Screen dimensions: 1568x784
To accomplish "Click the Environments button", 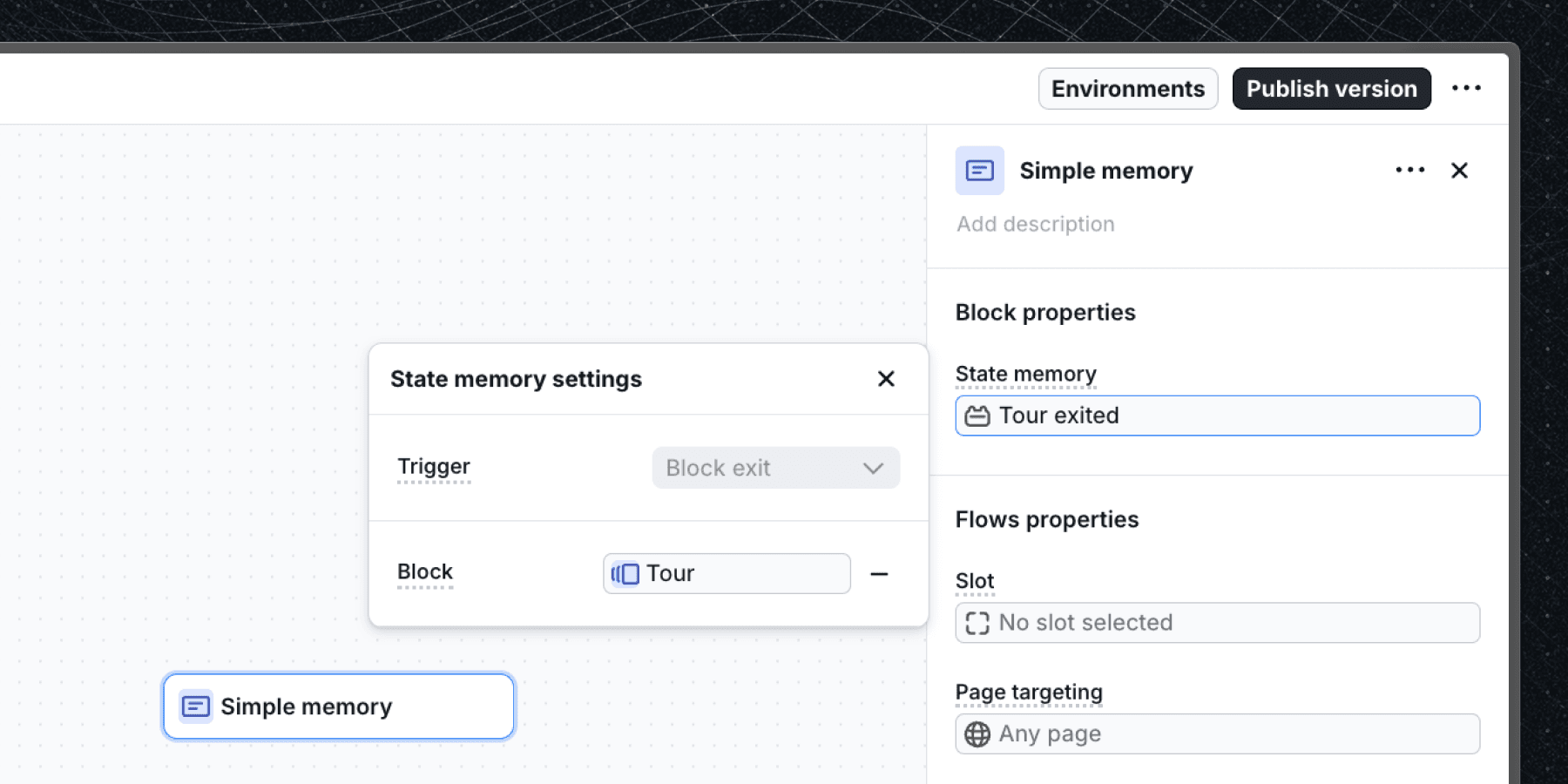I will (1127, 88).
